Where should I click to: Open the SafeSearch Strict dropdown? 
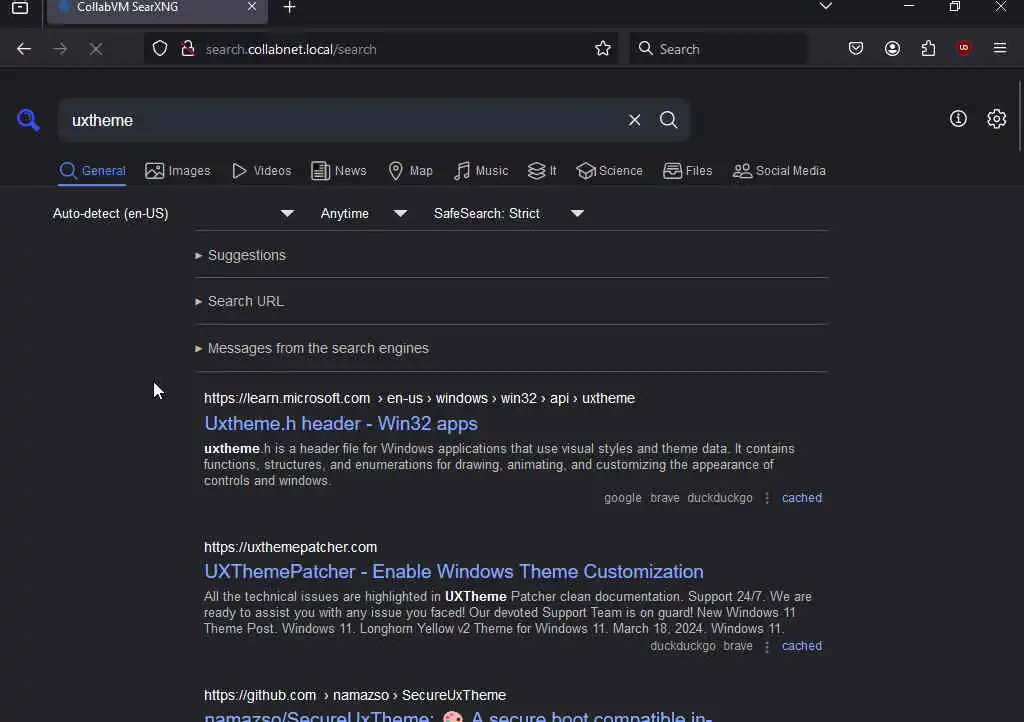click(509, 213)
